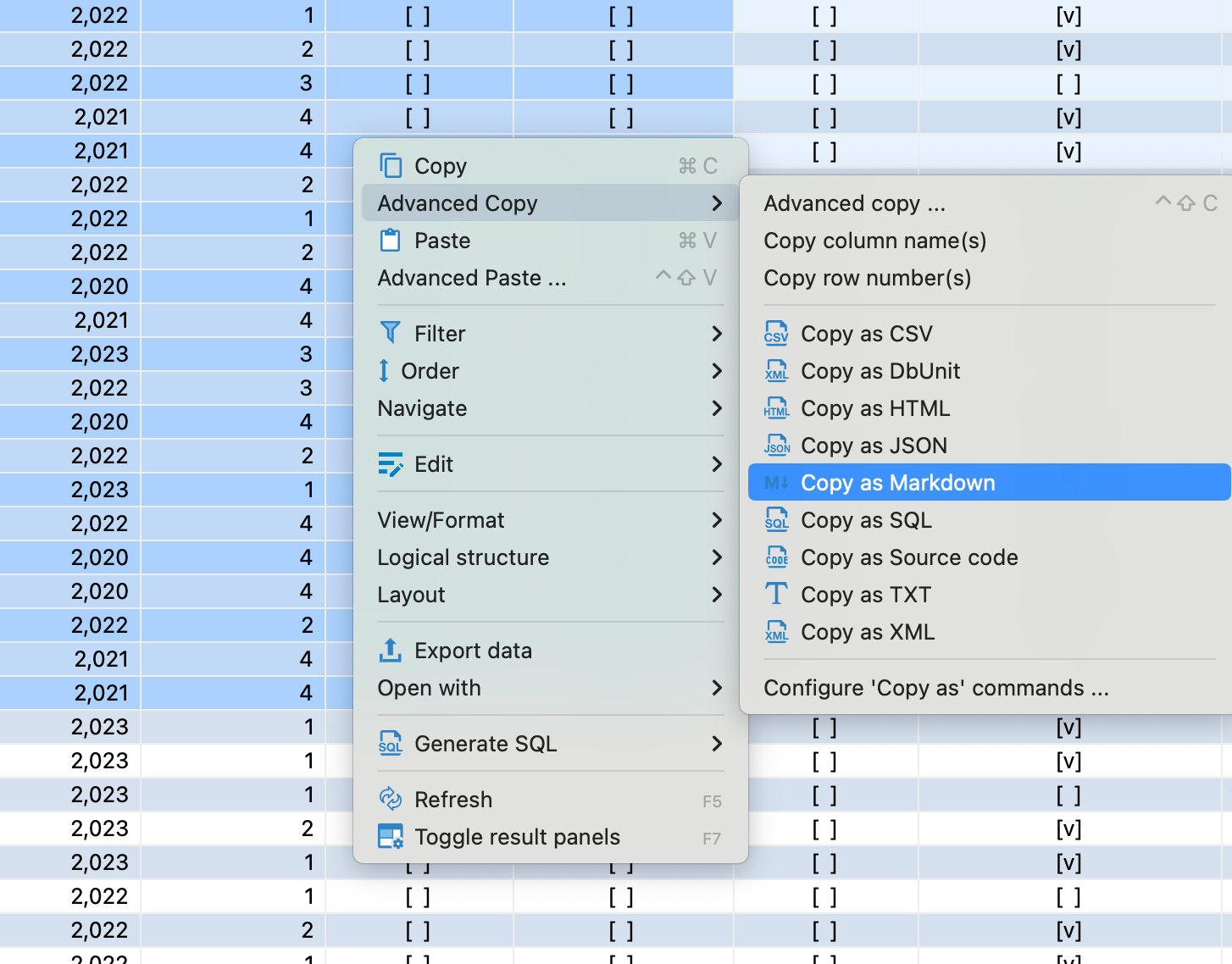This screenshot has width=1232, height=964.
Task: Select Copy column name(s)
Action: click(x=874, y=241)
